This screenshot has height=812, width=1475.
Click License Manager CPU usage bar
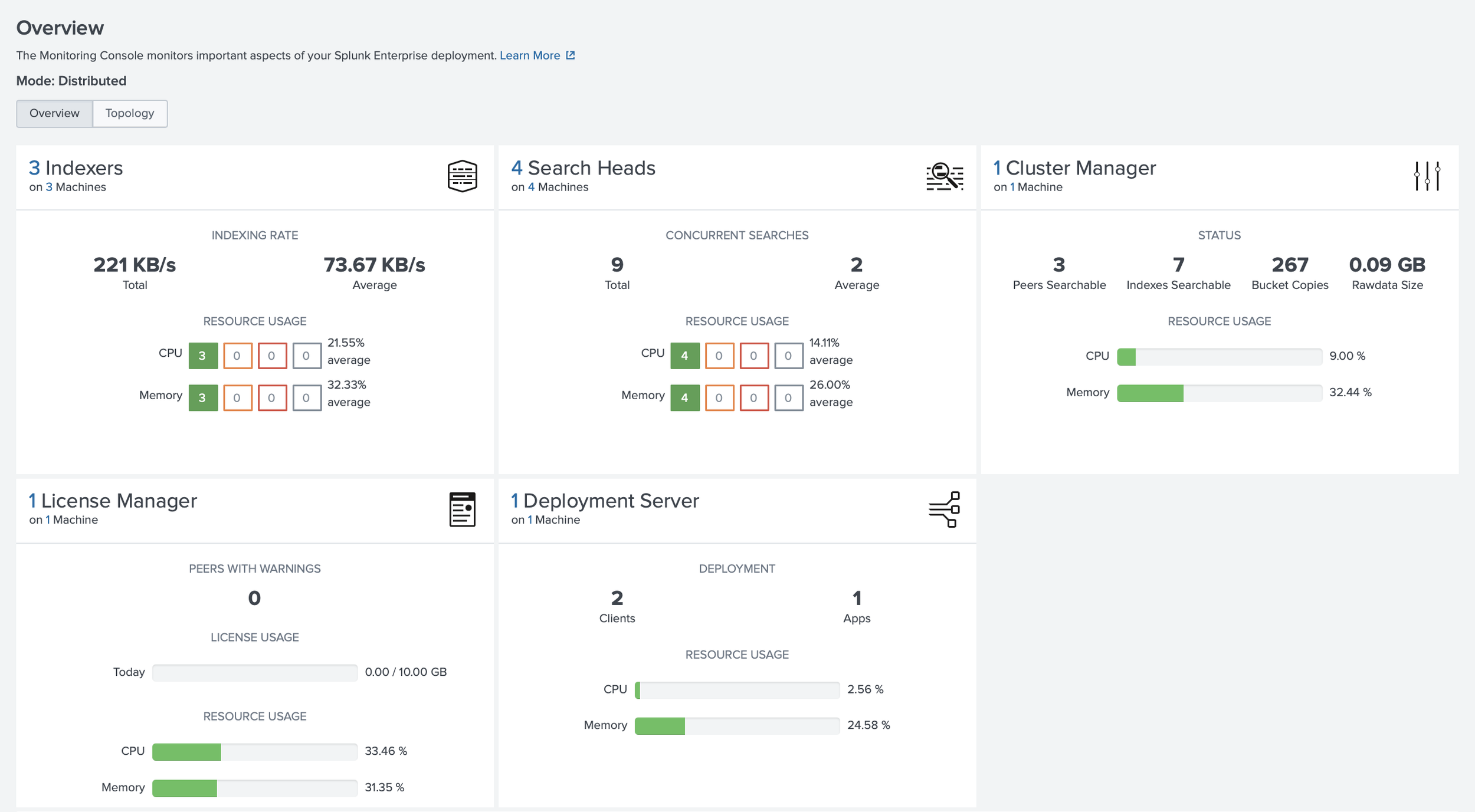pos(255,752)
